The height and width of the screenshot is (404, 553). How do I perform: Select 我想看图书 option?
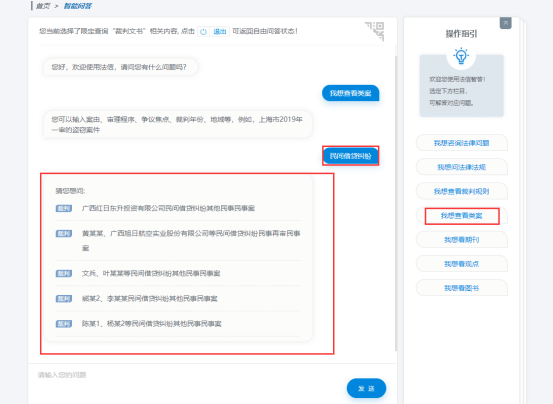coord(461,288)
